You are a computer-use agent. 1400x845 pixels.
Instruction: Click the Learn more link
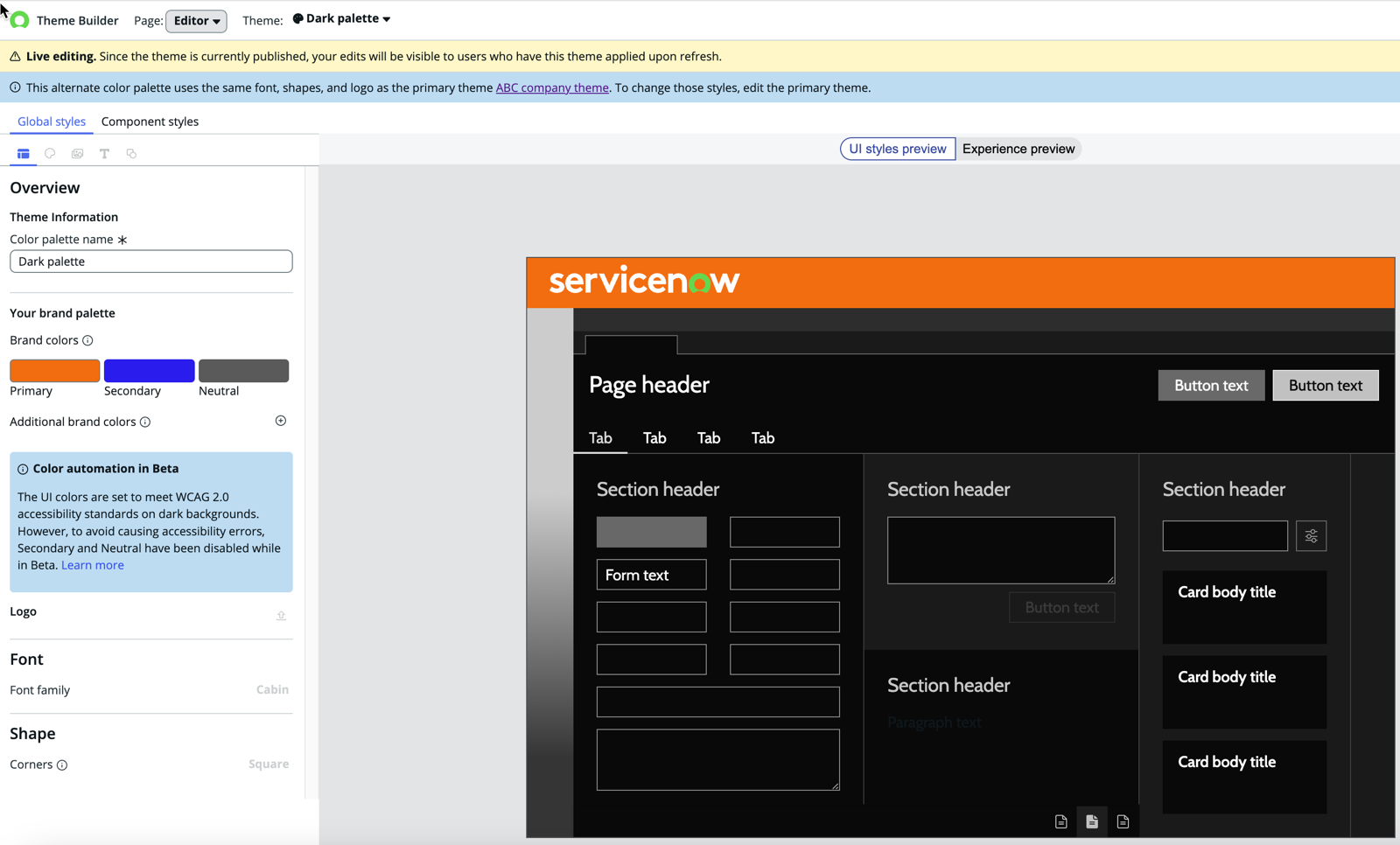(x=92, y=565)
